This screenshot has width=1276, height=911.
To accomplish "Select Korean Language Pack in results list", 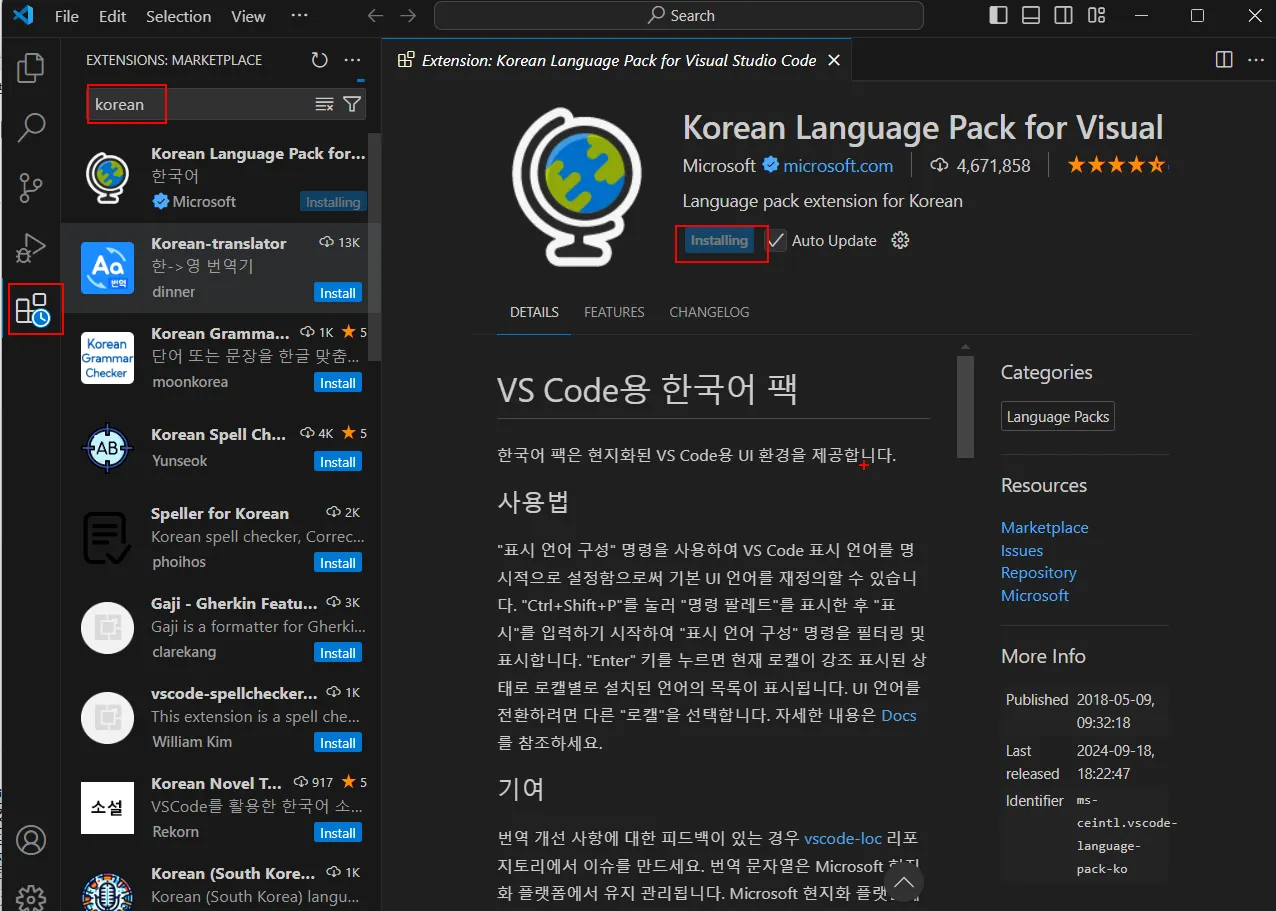I will (214, 178).
